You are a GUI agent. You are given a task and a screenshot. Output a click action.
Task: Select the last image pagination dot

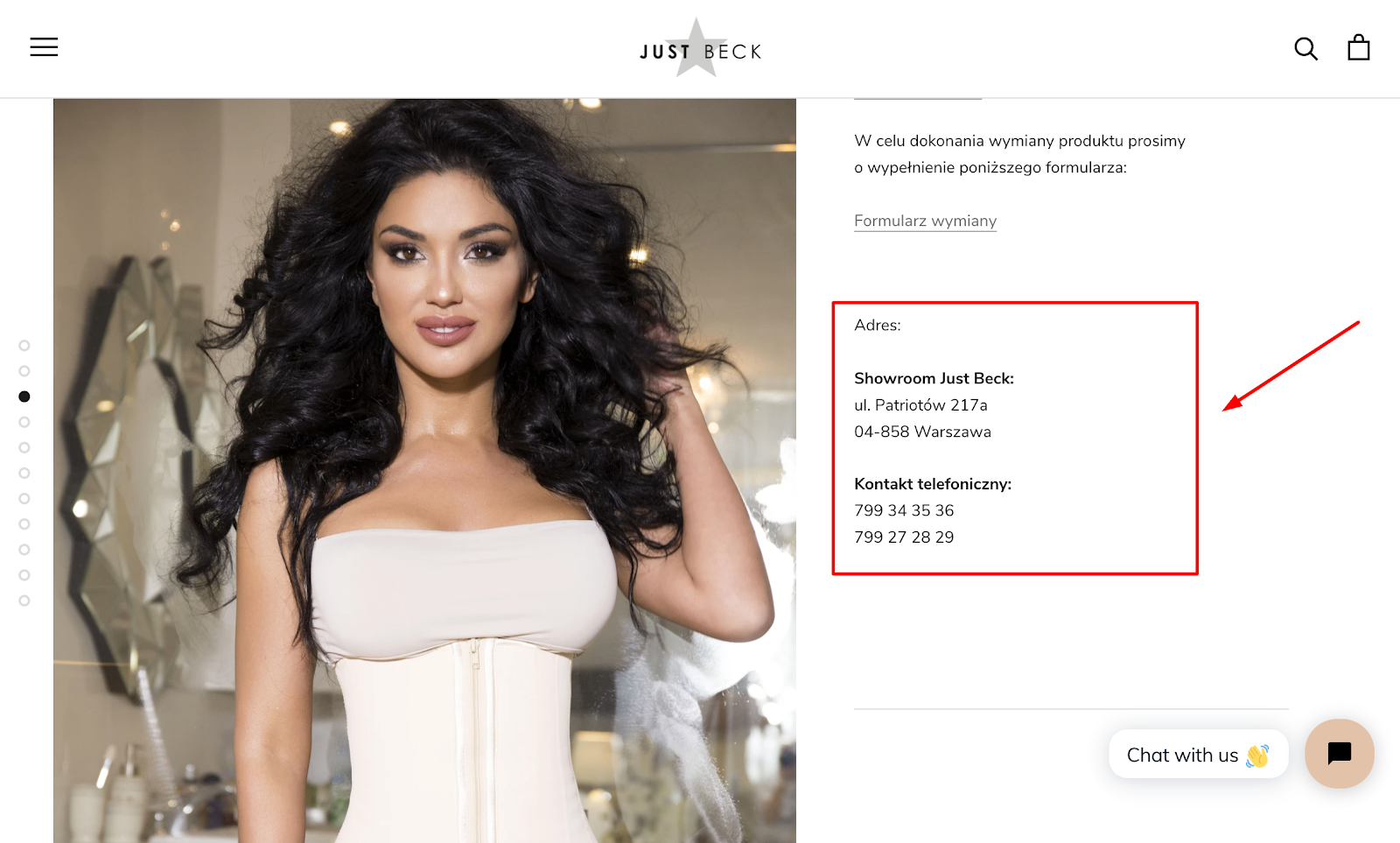[x=24, y=601]
